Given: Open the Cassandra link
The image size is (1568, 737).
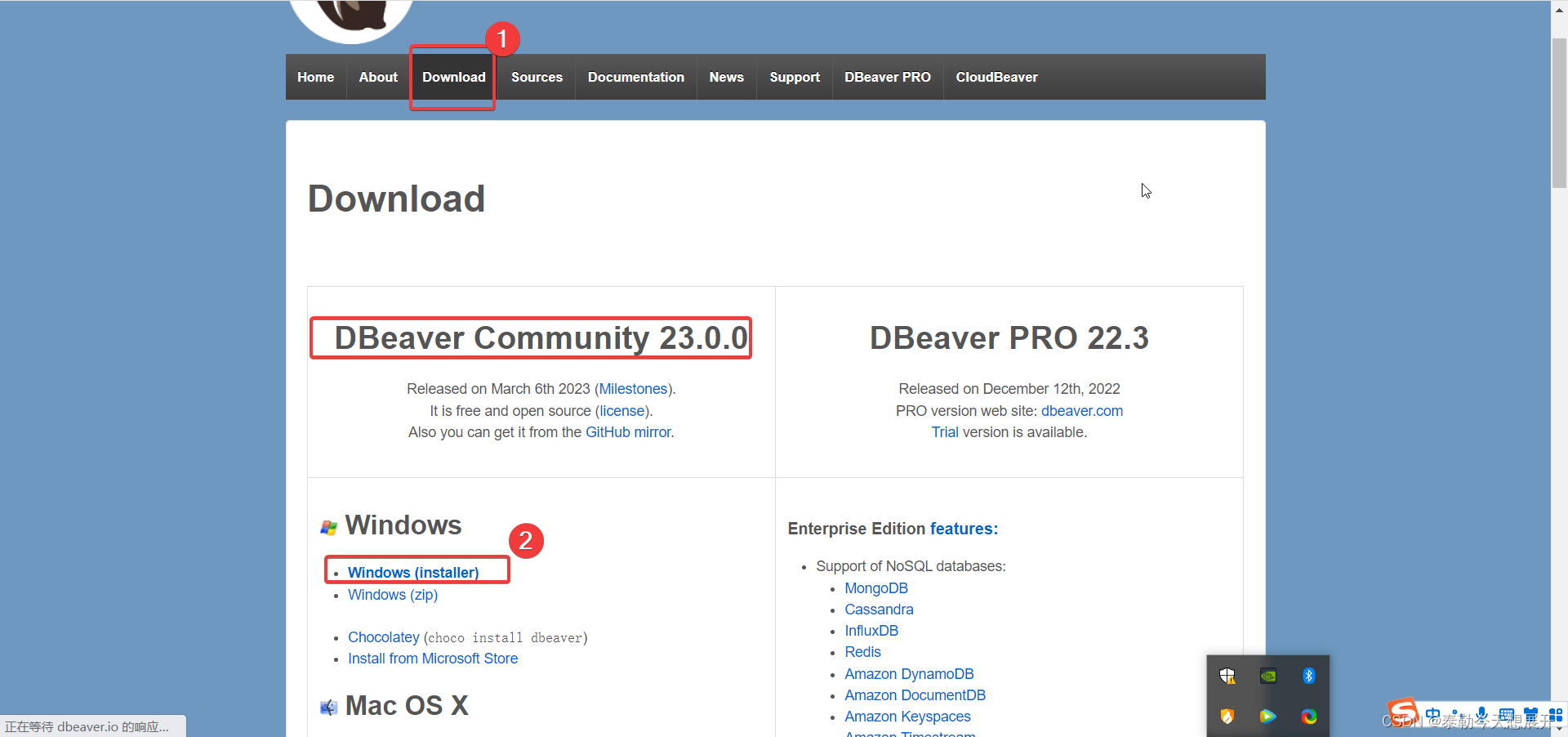Looking at the screenshot, I should coord(879,610).
